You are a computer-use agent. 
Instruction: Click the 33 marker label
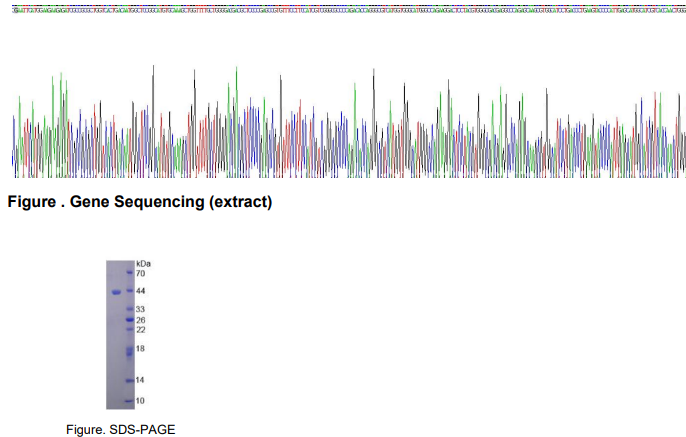click(x=141, y=309)
